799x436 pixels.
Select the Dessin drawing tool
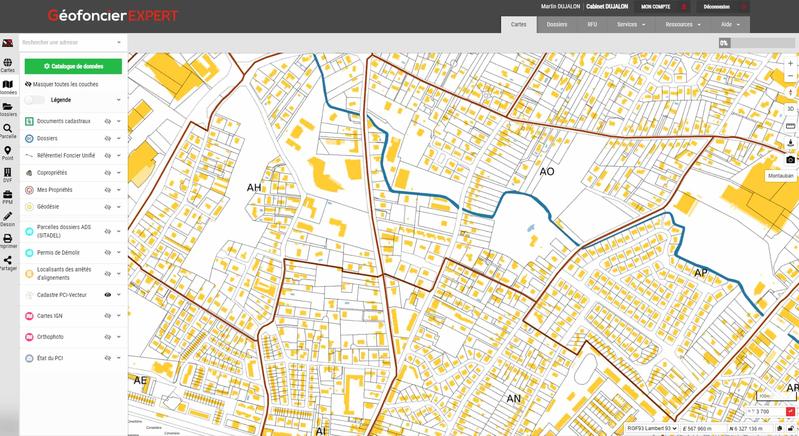click(7, 219)
